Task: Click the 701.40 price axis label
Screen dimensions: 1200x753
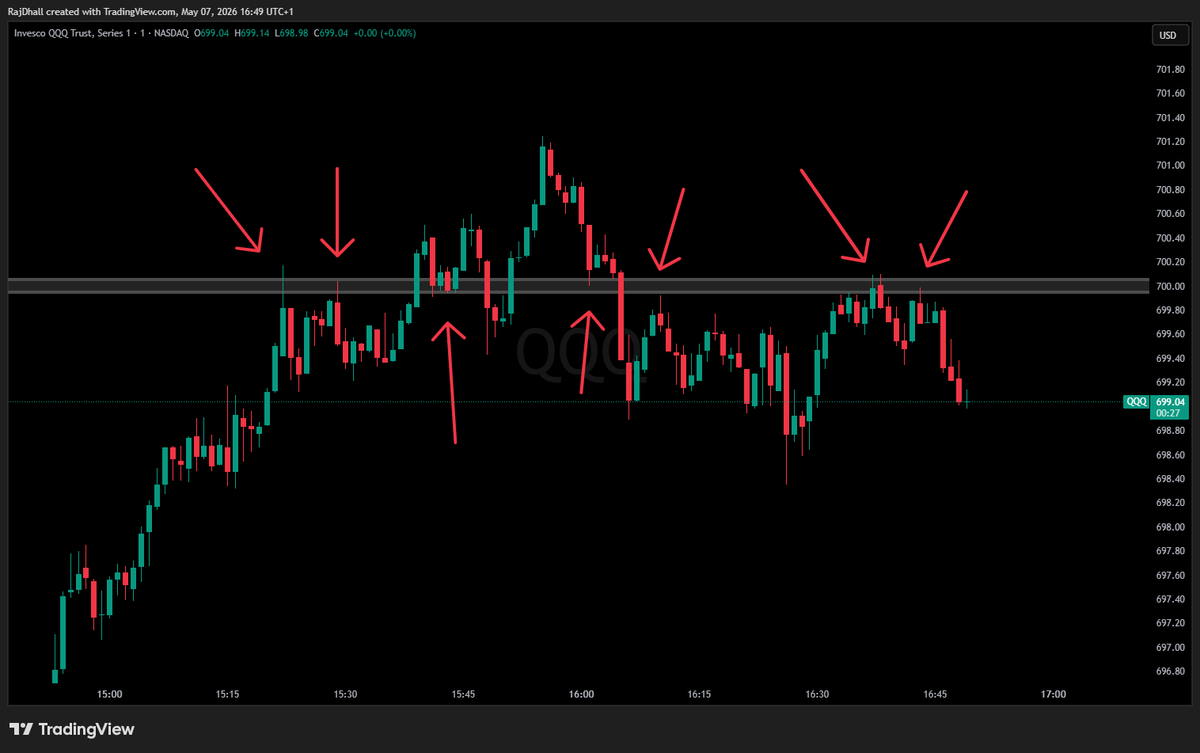Action: click(1170, 118)
